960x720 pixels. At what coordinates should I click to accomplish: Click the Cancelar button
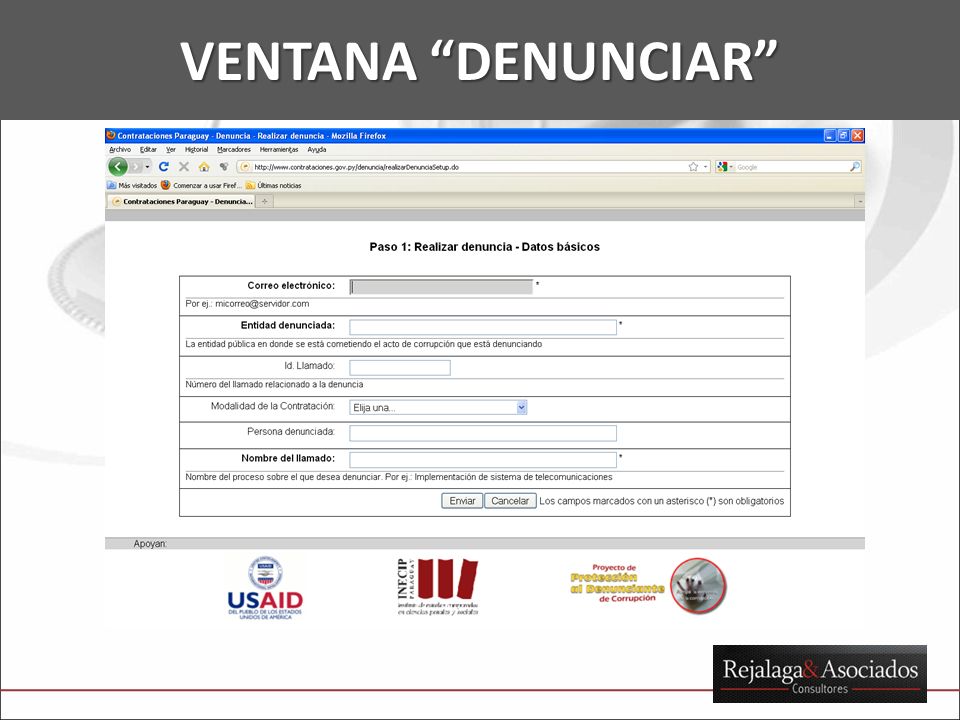click(x=510, y=501)
